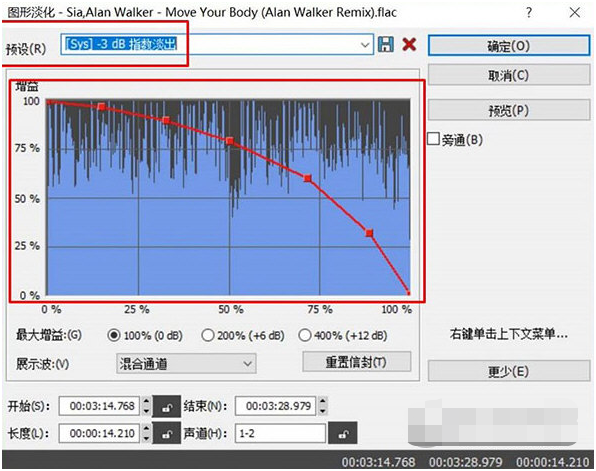Select the envelope point near 60% gain
Viewport: 596px width, 471px height.
[x=308, y=178]
